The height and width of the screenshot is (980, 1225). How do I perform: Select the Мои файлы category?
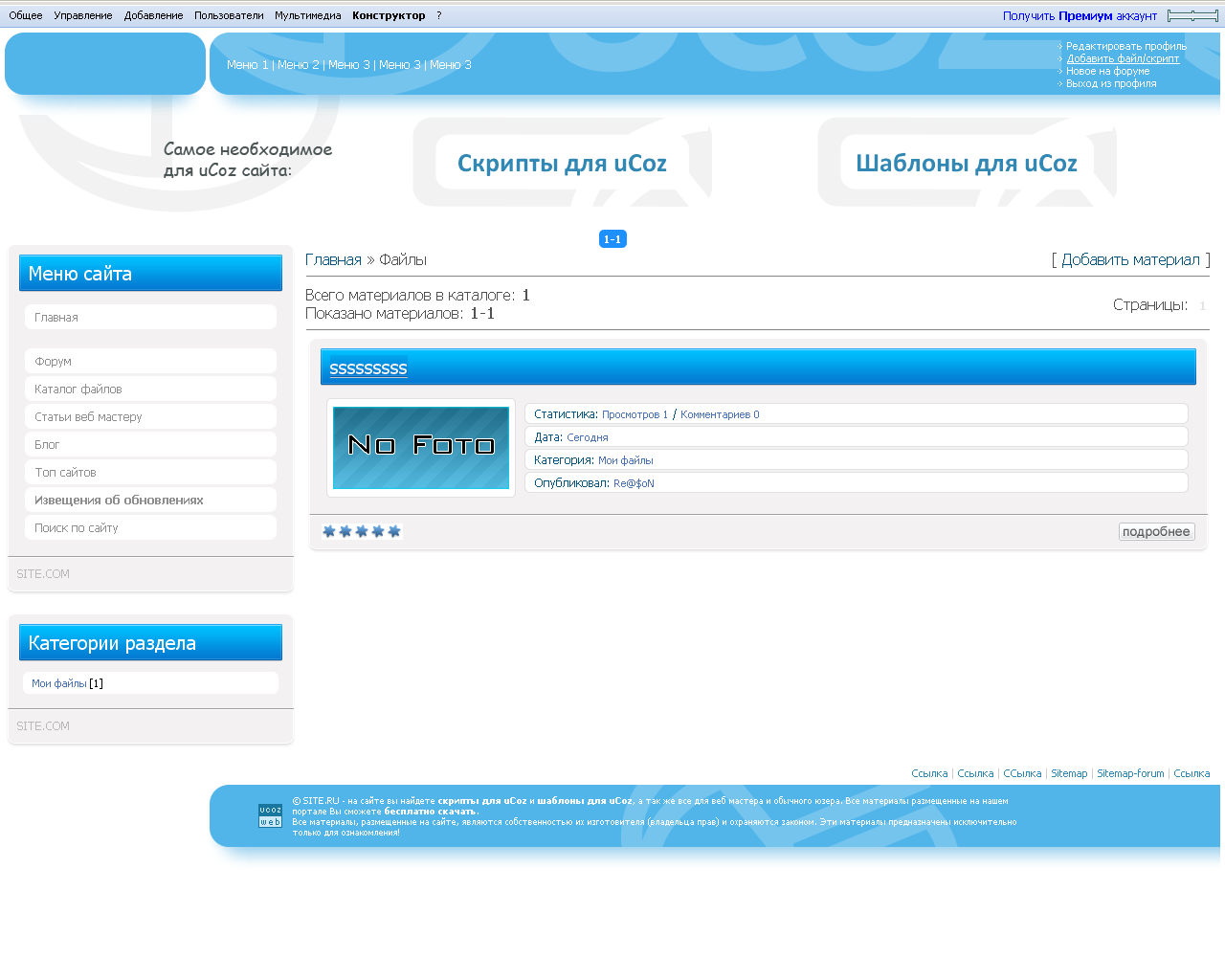point(59,683)
